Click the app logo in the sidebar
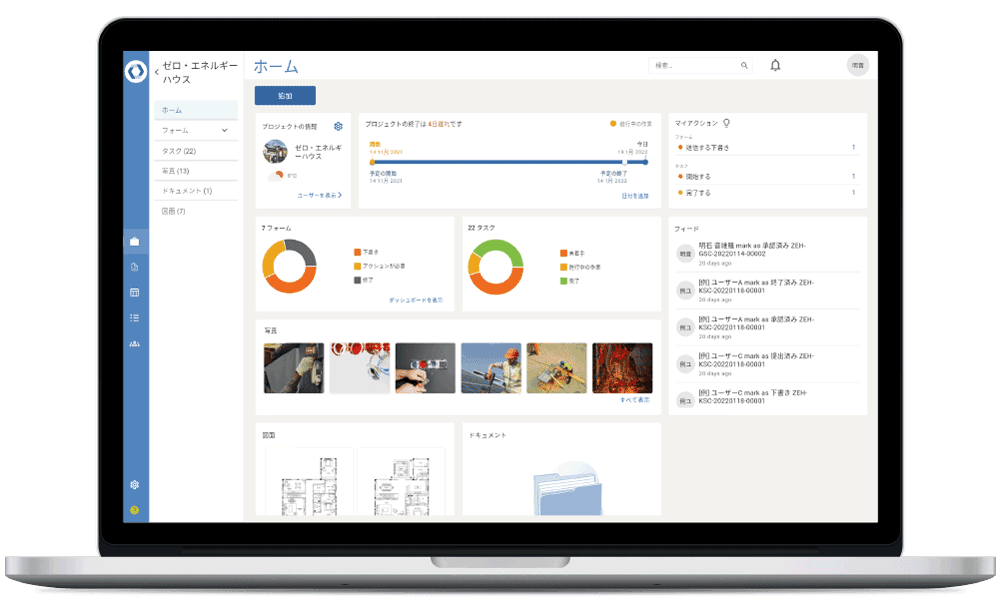Viewport: 1000px width, 602px height. [135, 72]
